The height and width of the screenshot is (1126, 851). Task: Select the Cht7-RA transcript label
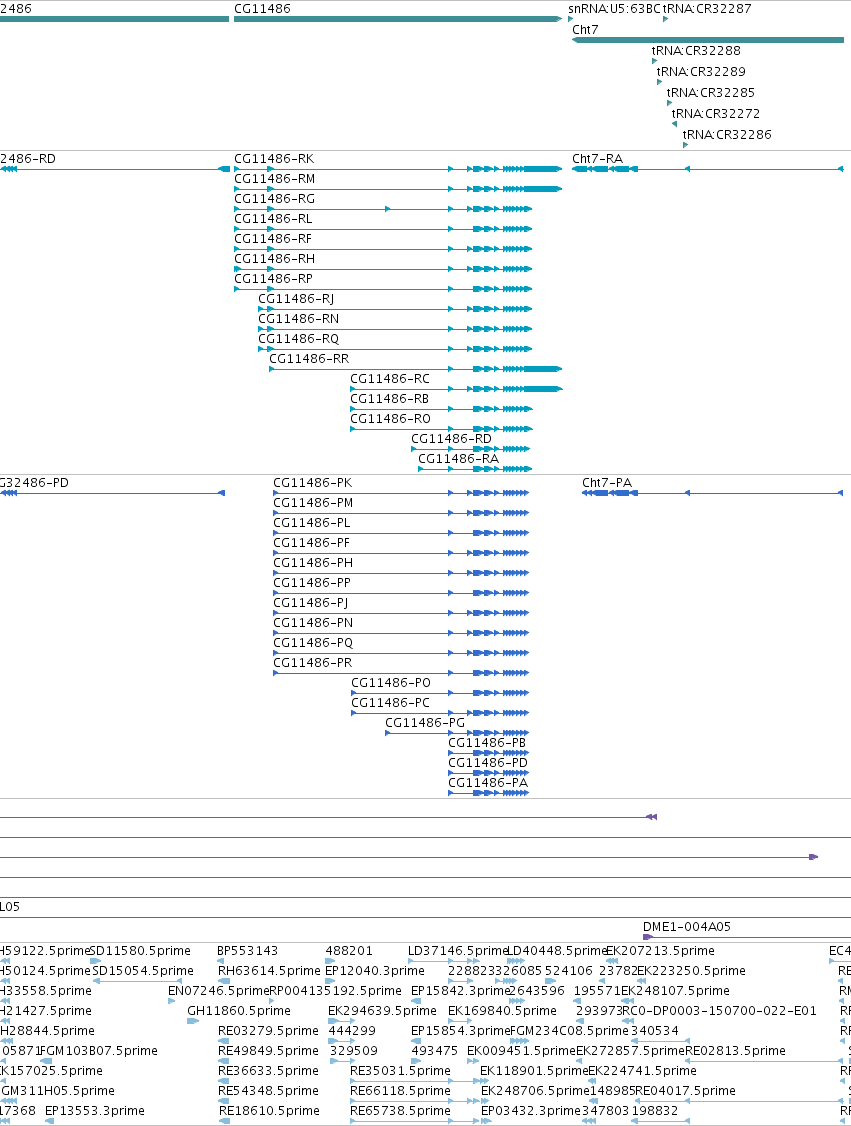click(597, 158)
